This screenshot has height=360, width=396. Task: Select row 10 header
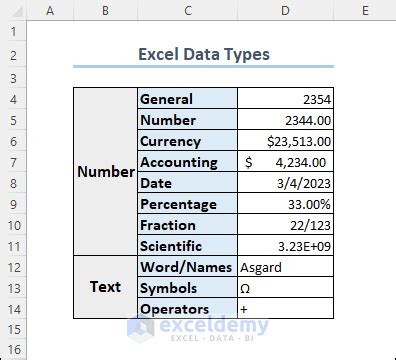click(x=13, y=225)
